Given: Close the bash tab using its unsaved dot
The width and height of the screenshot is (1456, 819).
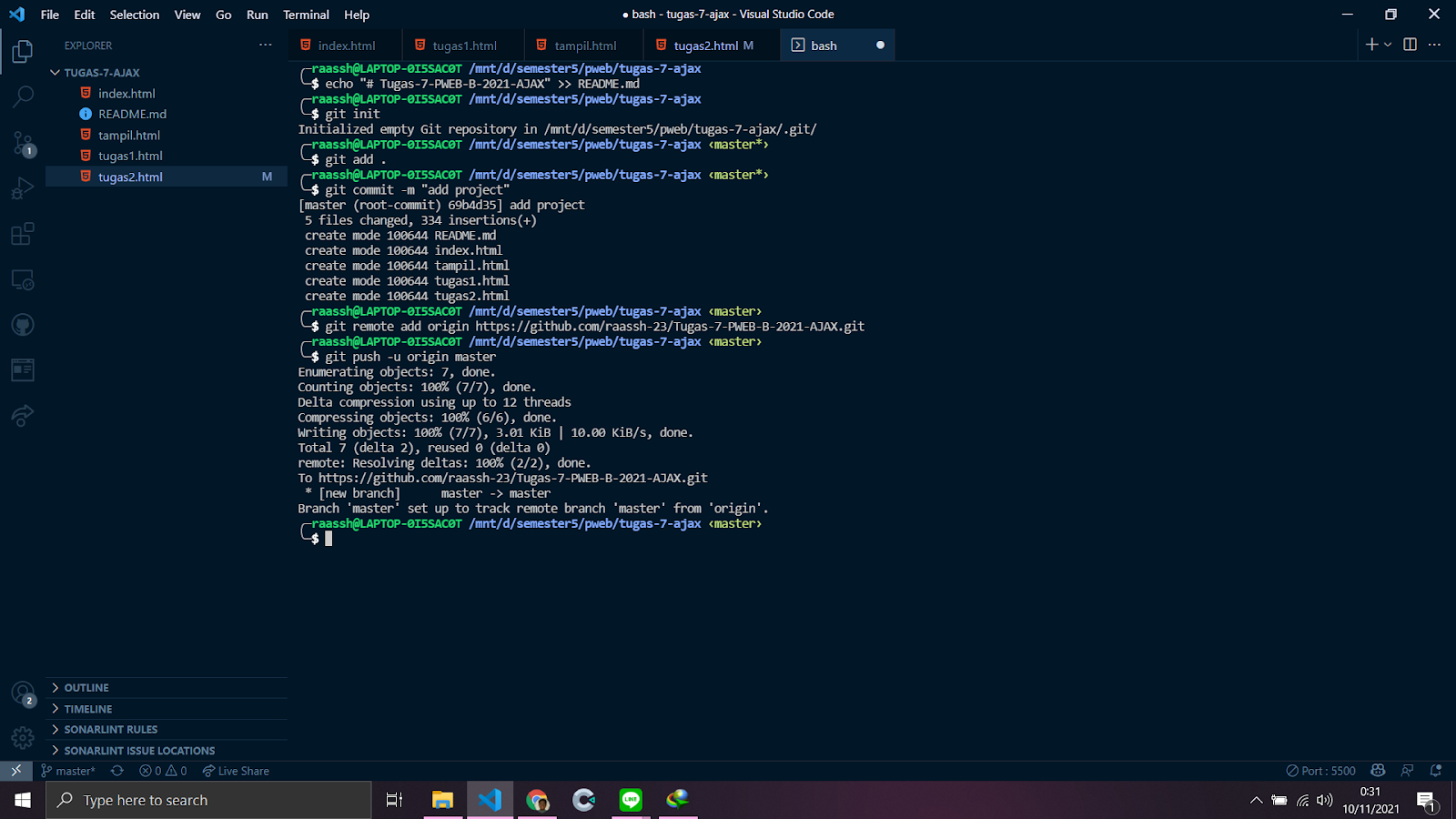Looking at the screenshot, I should 880,45.
